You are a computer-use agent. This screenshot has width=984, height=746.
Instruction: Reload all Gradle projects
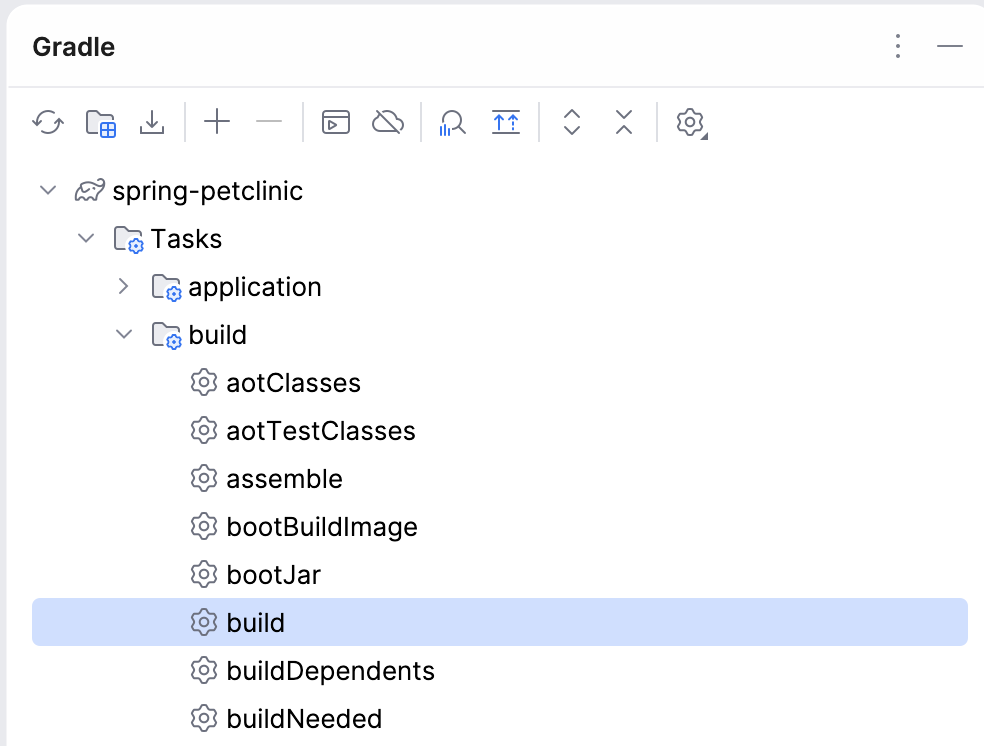point(48,122)
